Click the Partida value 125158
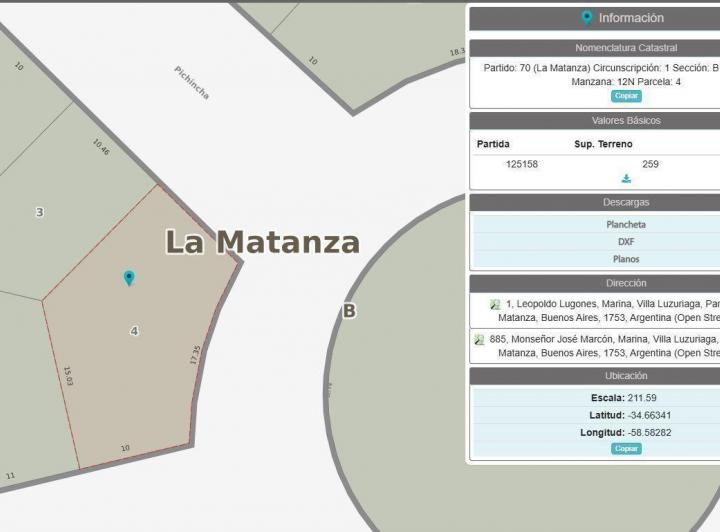This screenshot has height=532, width=720. click(x=522, y=164)
